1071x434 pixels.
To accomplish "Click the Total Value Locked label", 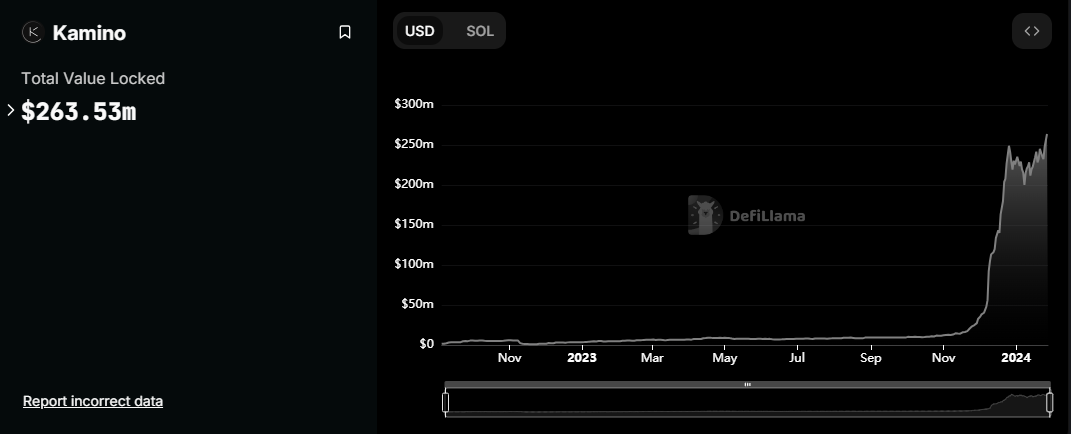I will (x=93, y=79).
